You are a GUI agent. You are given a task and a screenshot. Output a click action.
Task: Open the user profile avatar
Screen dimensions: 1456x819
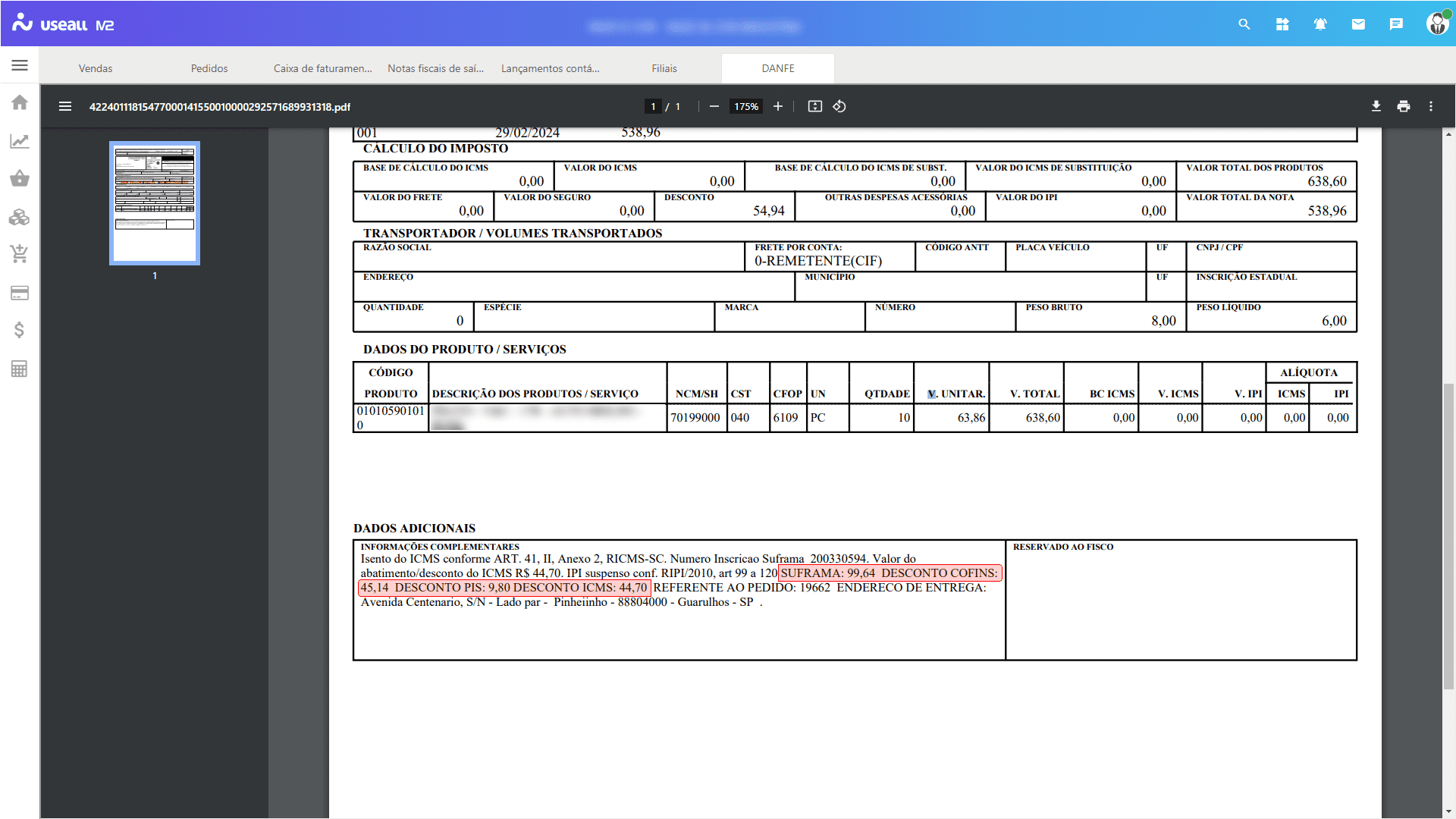(x=1437, y=24)
